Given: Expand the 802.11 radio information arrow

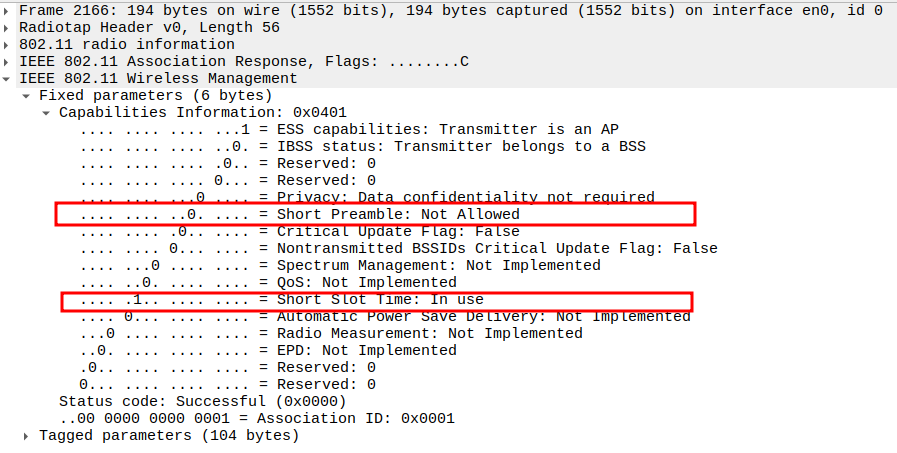Looking at the screenshot, I should point(9,44).
